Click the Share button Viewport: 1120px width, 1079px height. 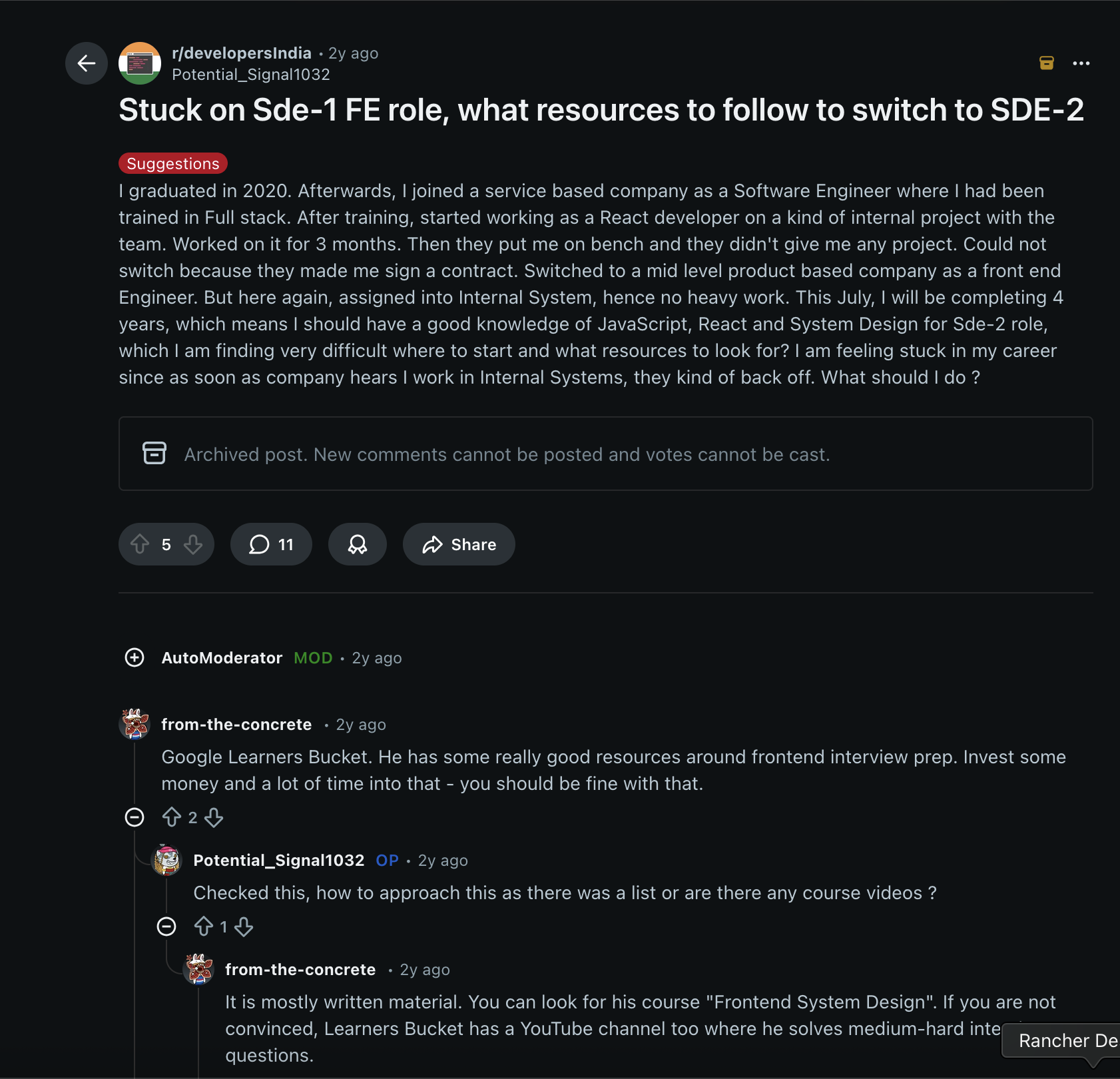tap(458, 544)
